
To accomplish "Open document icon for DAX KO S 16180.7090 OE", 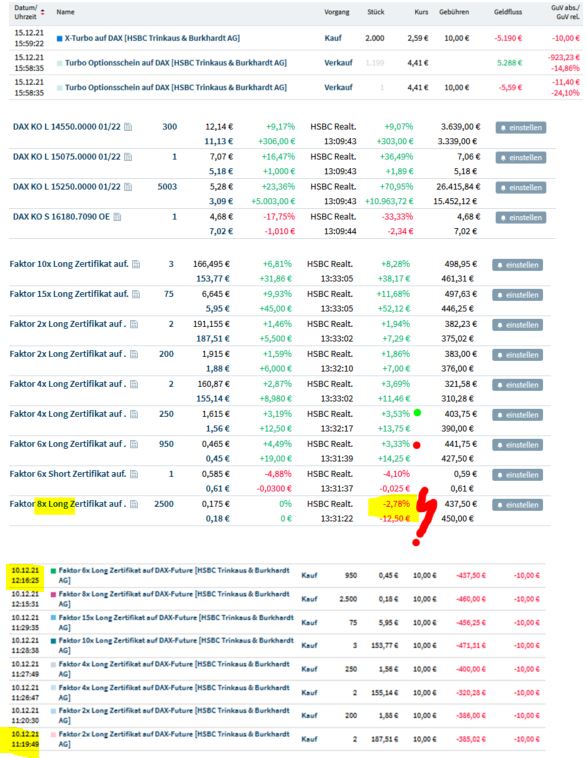I will pos(117,217).
